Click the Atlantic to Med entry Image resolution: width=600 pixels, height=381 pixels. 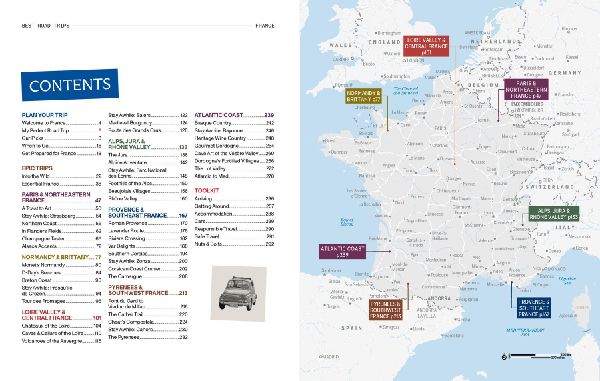235,176
